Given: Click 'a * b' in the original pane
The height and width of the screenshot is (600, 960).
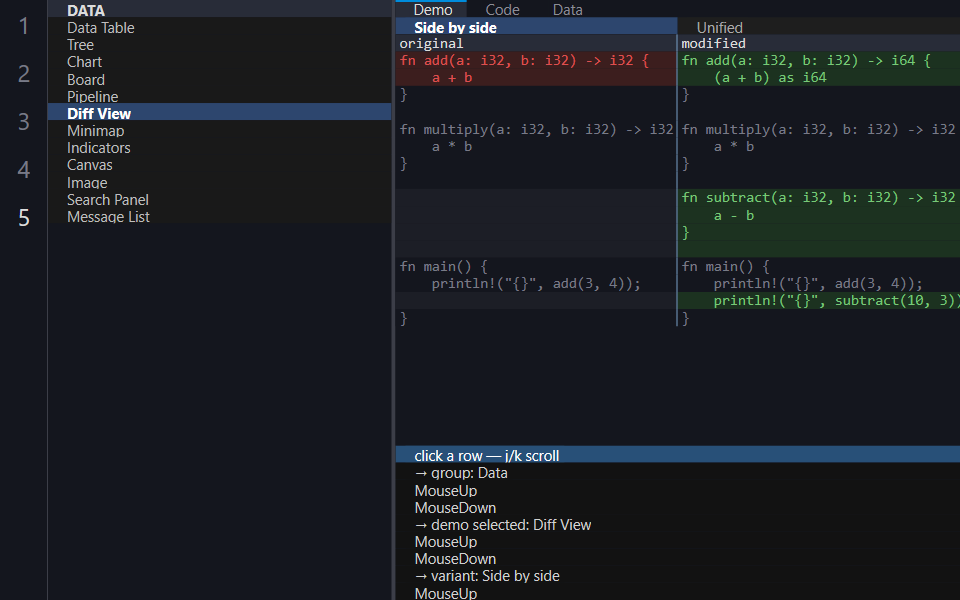Looking at the screenshot, I should point(536,146).
